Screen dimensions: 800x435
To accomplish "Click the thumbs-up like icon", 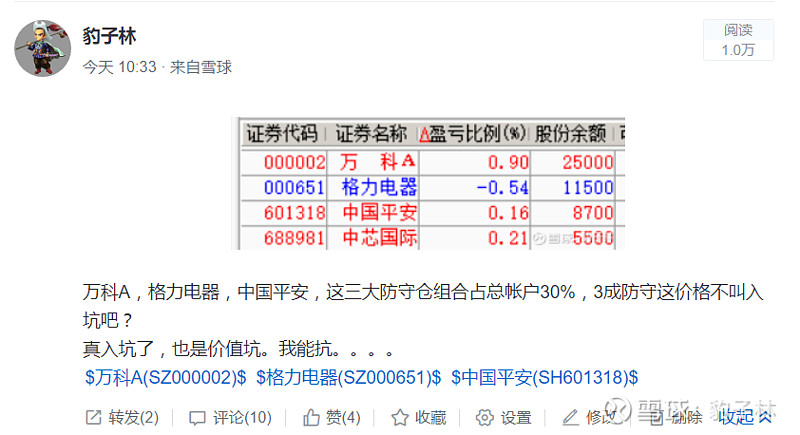I will tap(311, 418).
